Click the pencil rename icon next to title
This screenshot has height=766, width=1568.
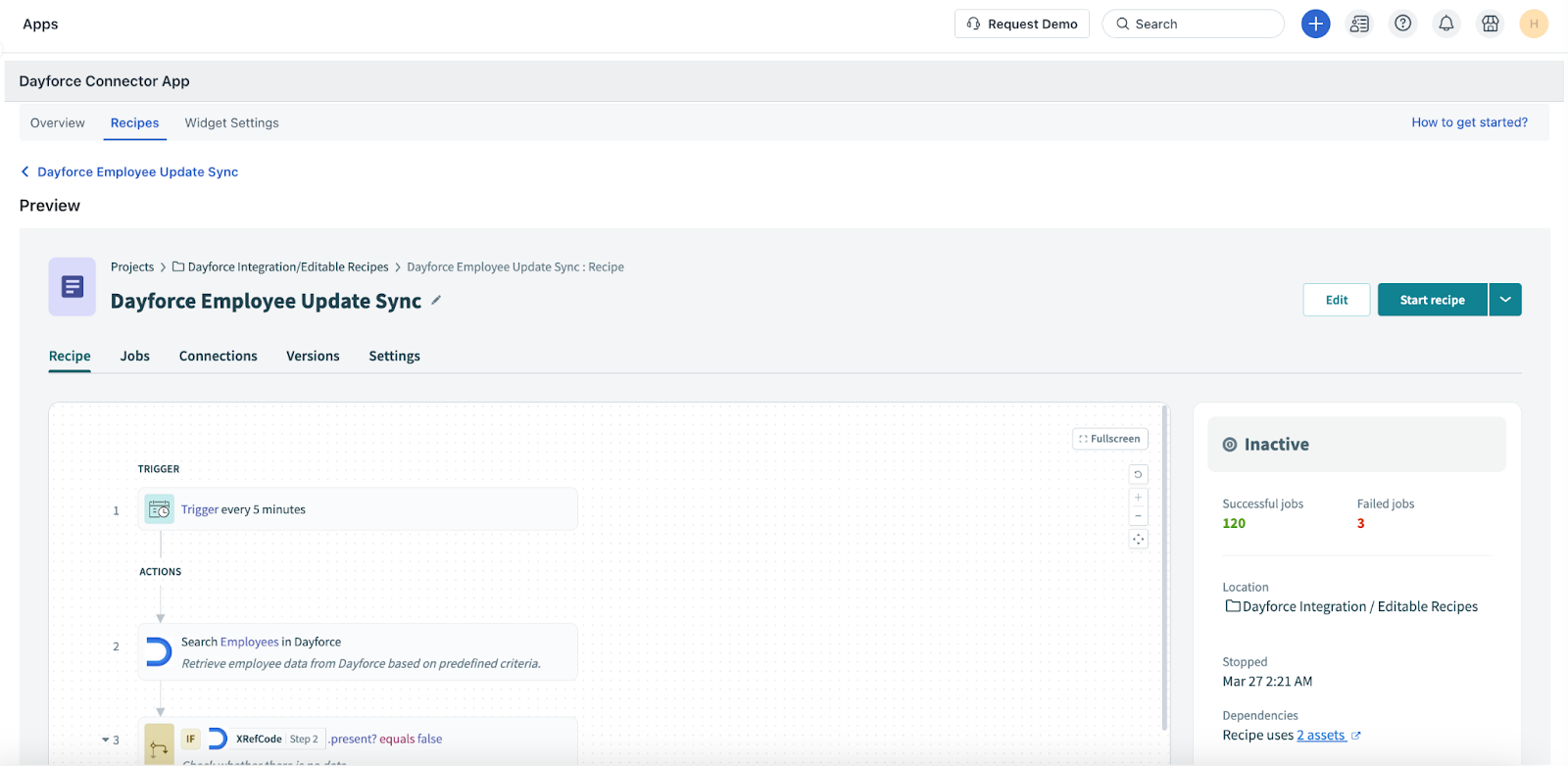436,301
